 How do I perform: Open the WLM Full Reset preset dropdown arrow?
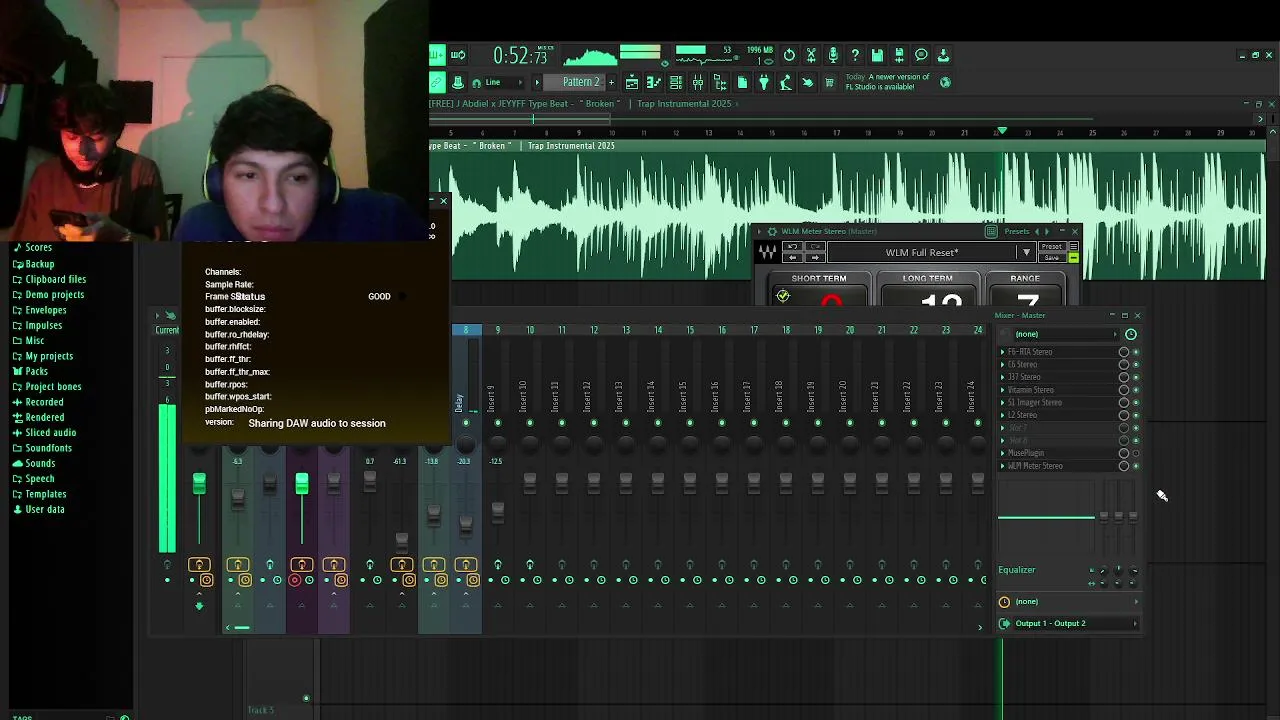(x=1026, y=253)
